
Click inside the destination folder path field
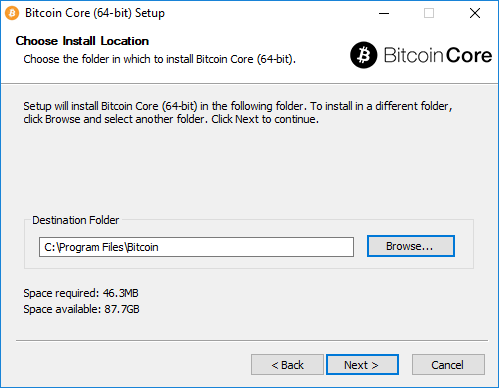(x=196, y=247)
